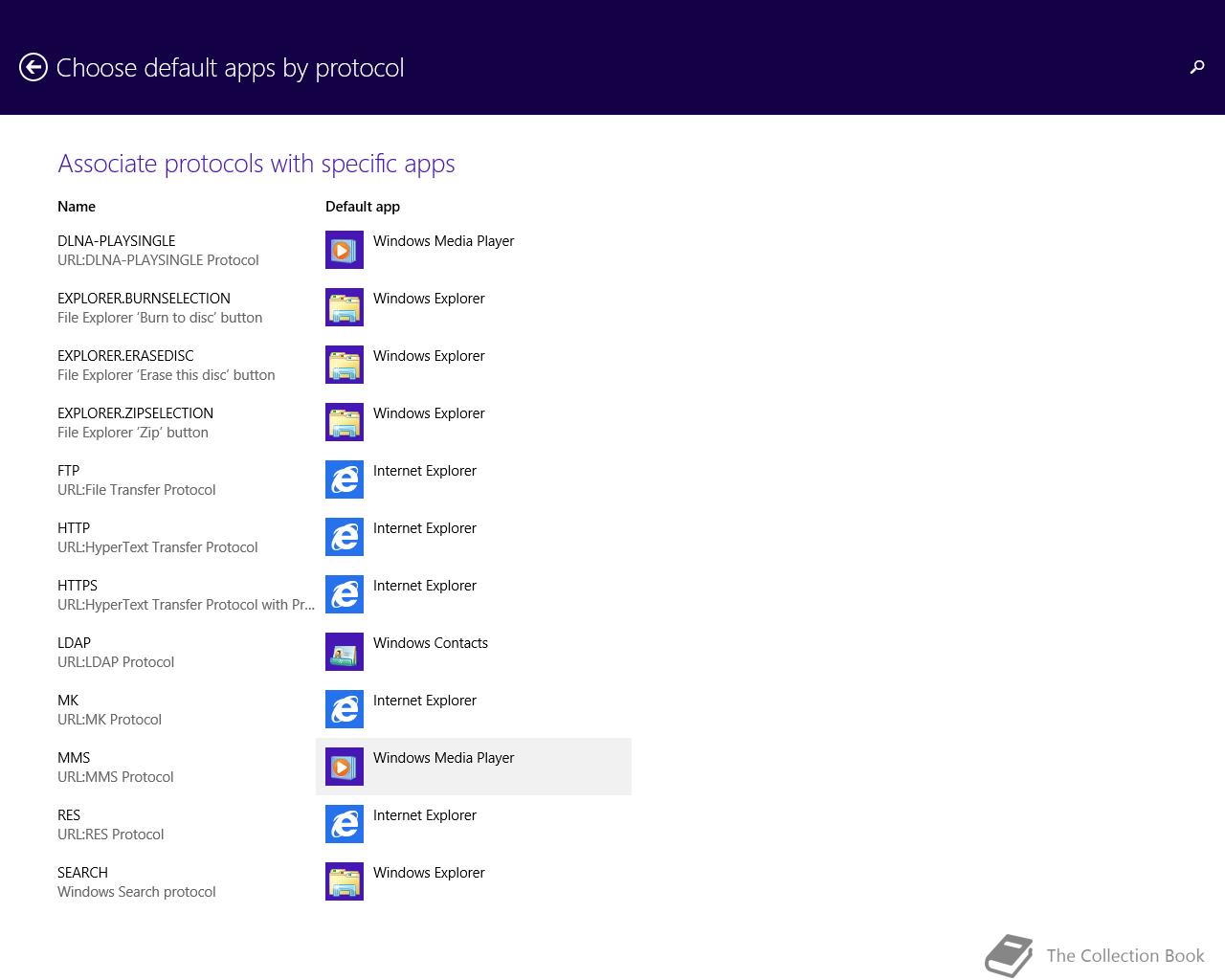Click Windows Explorer icon for EXPLORER.BURNSELECTION
1225x980 pixels.
tap(345, 307)
